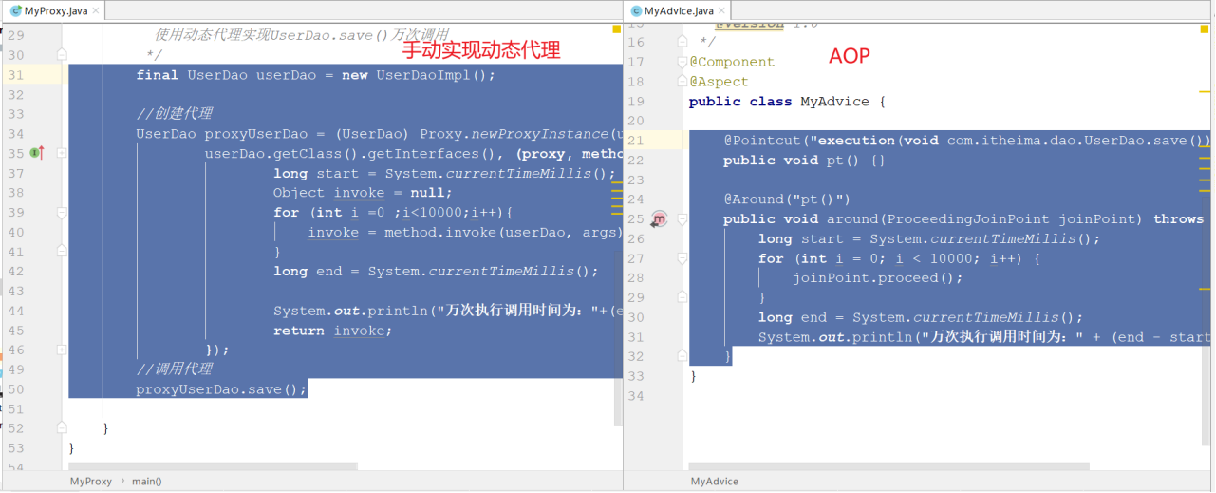Collapse the for loop at line 39 in MyProxy

62,212
